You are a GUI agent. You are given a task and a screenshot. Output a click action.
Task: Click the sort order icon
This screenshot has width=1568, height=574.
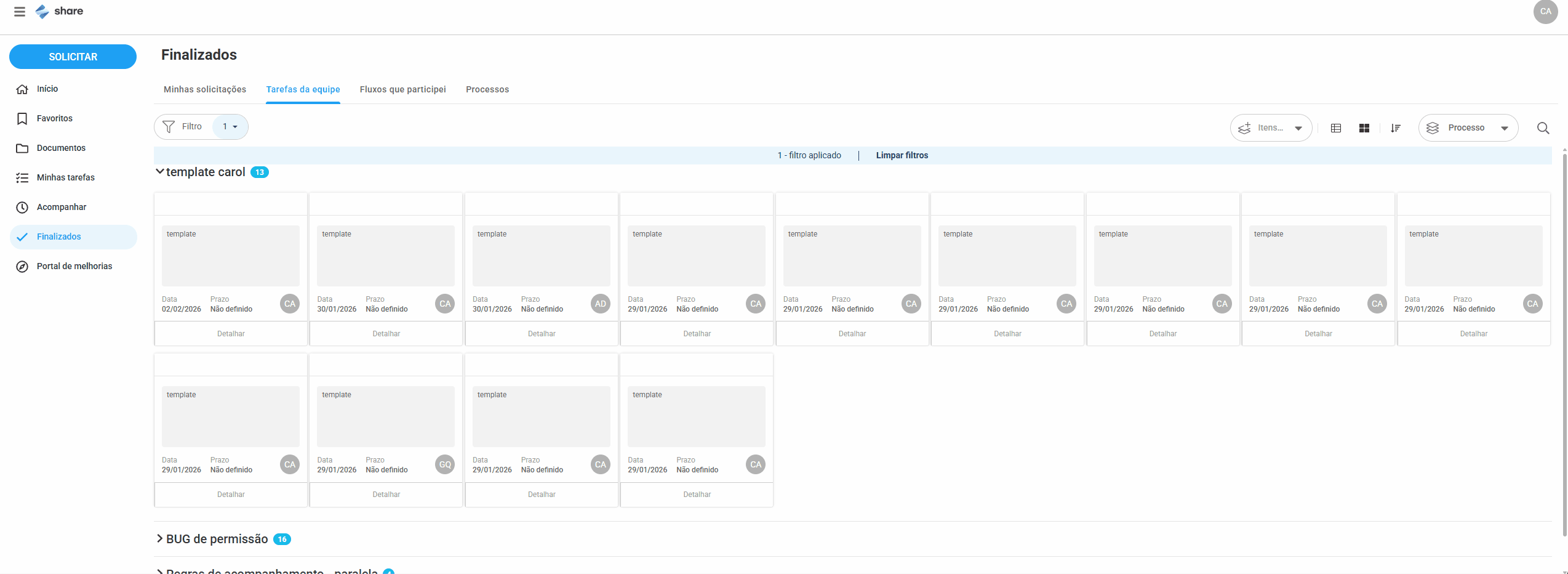pos(1396,128)
